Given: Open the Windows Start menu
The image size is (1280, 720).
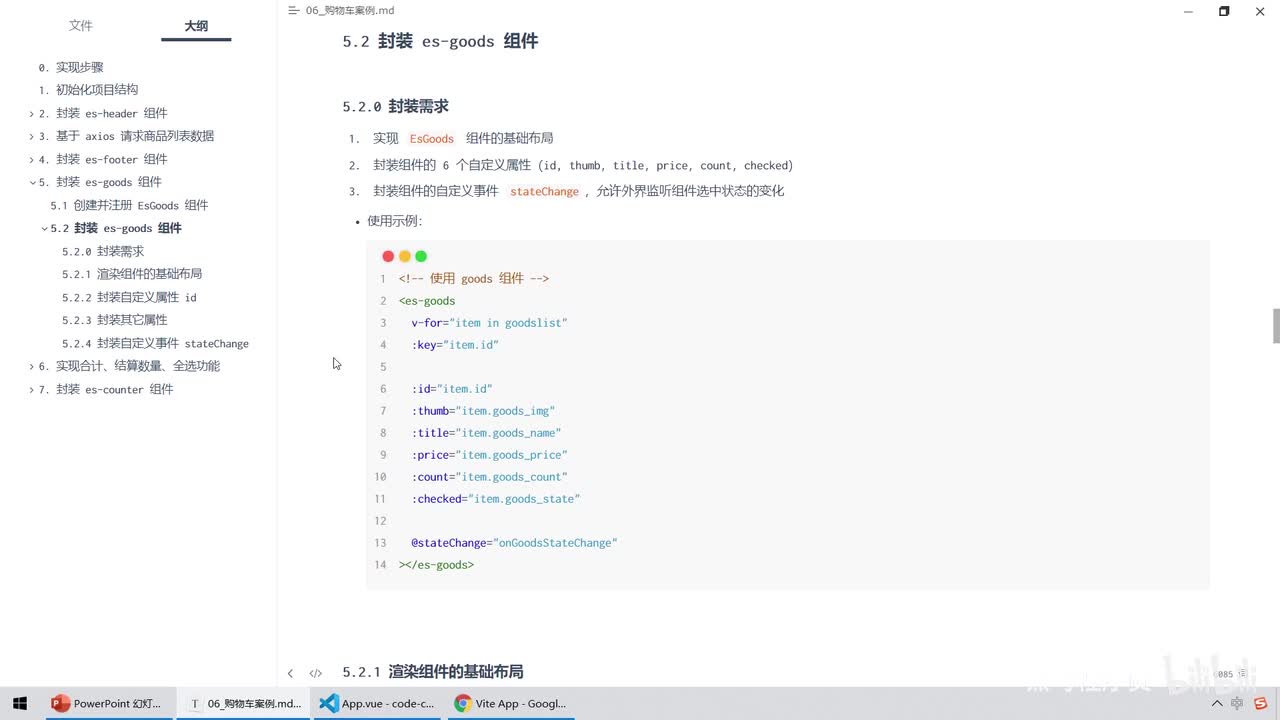Looking at the screenshot, I should (x=19, y=703).
